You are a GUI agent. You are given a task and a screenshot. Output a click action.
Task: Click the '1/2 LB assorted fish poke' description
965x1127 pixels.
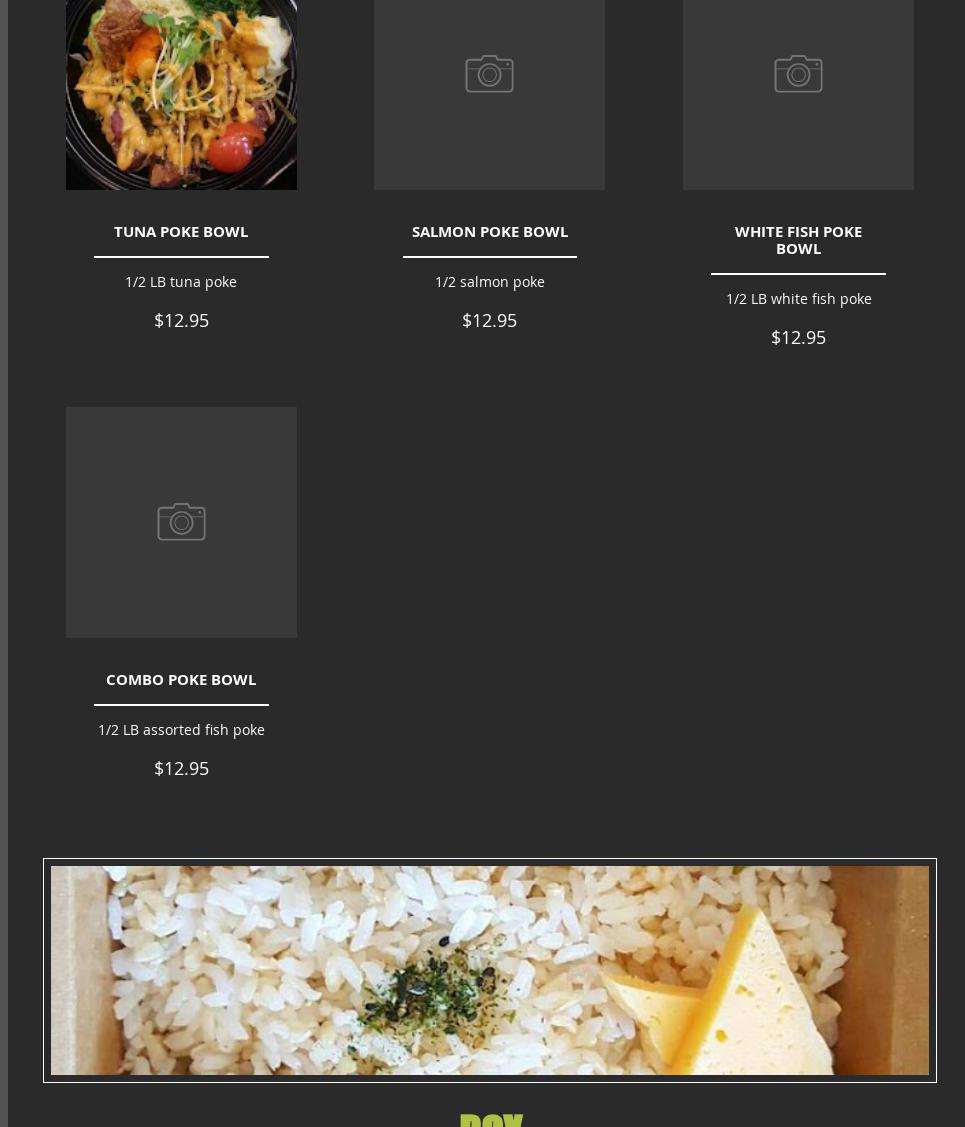(181, 730)
